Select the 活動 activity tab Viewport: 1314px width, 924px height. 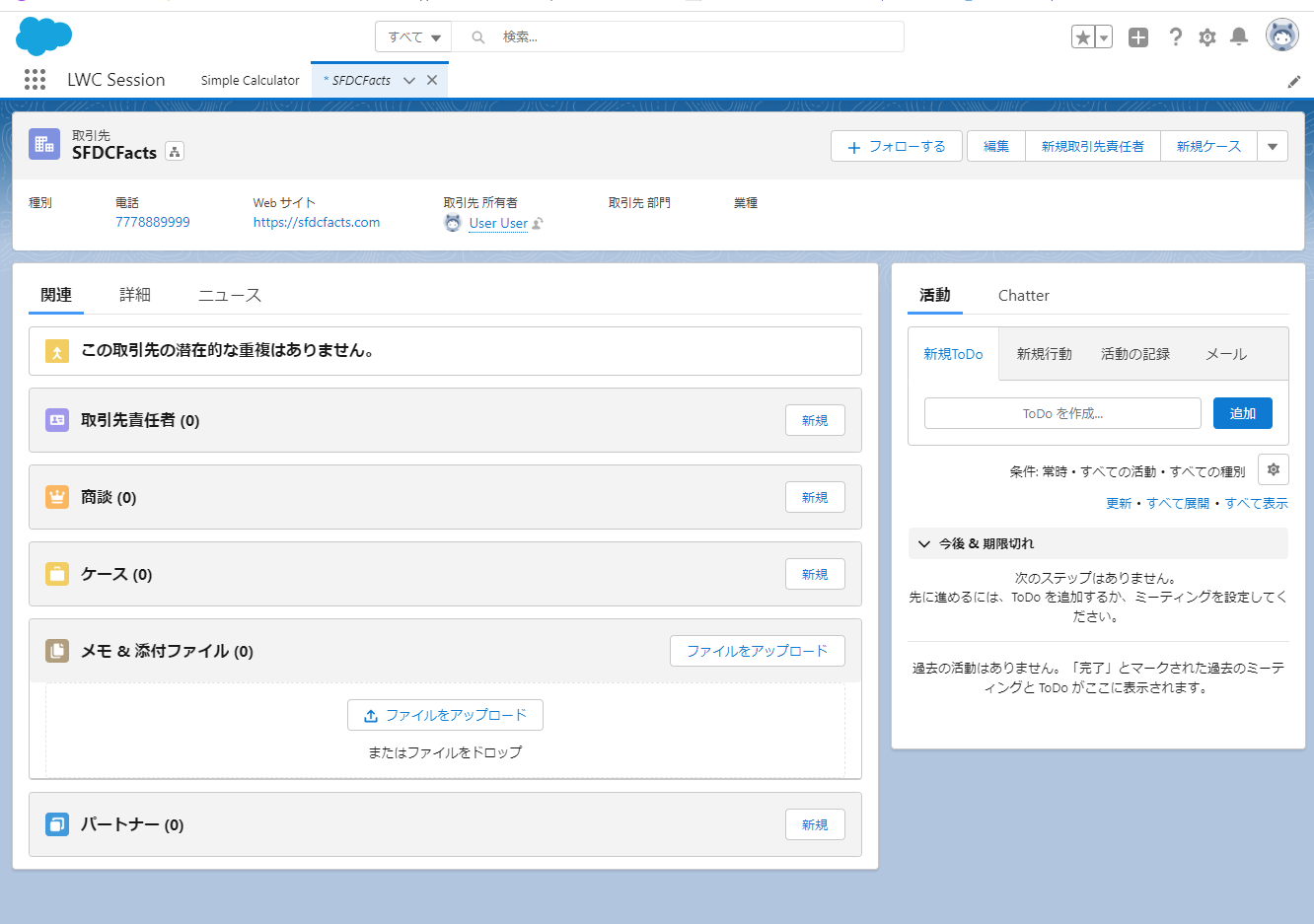935,295
